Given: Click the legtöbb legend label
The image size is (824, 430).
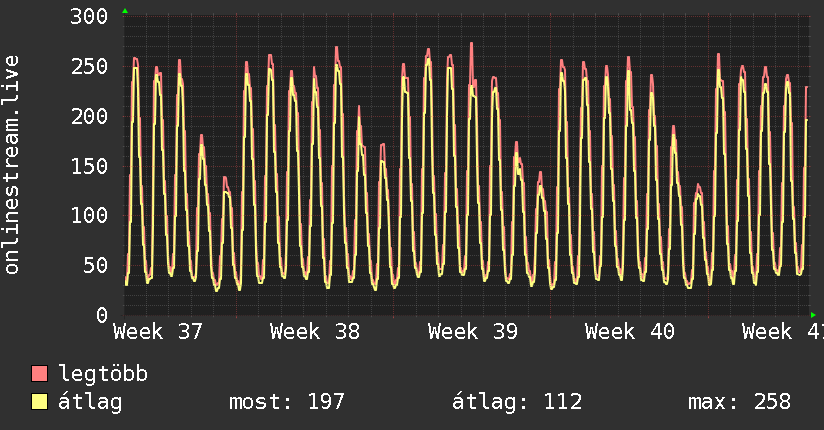Looking at the screenshot, I should [103, 374].
